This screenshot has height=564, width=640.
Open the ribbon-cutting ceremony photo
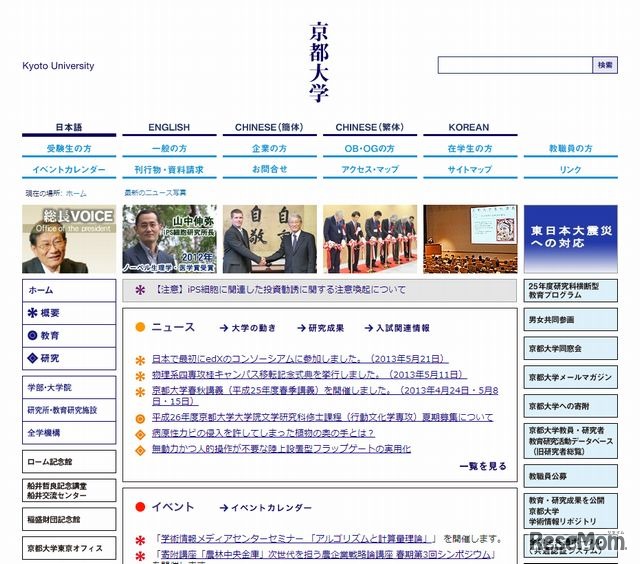370,239
